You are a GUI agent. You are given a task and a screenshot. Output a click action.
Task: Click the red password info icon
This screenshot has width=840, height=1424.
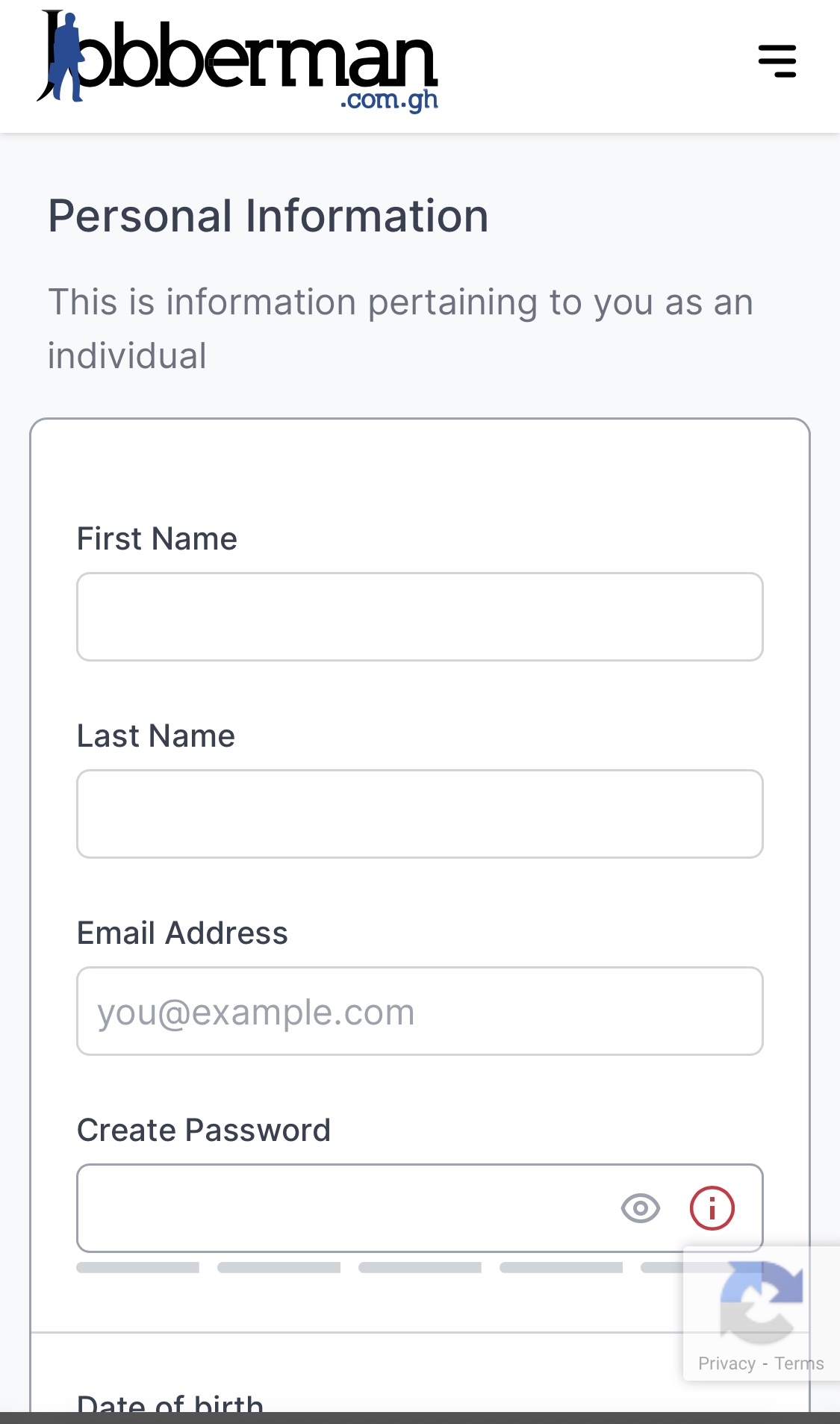(x=712, y=1208)
